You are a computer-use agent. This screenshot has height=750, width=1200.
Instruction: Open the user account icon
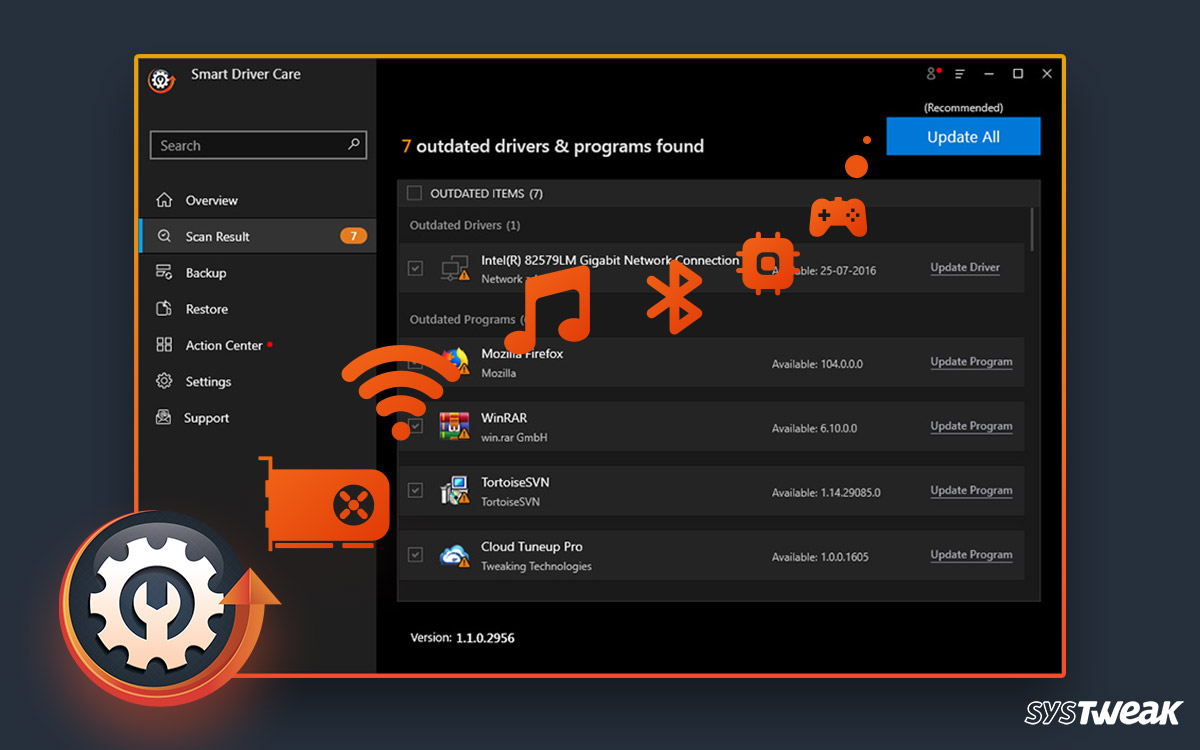coord(933,74)
